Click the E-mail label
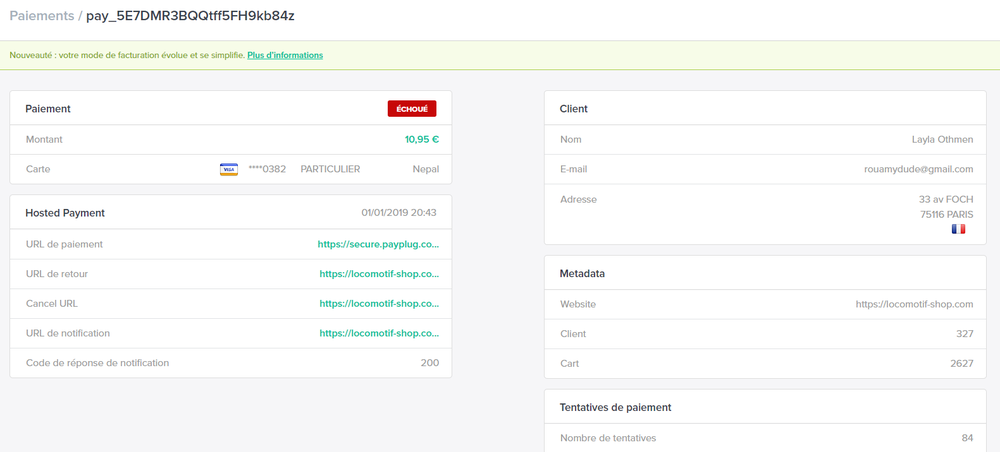Screen dimensions: 1000x452 574,169
